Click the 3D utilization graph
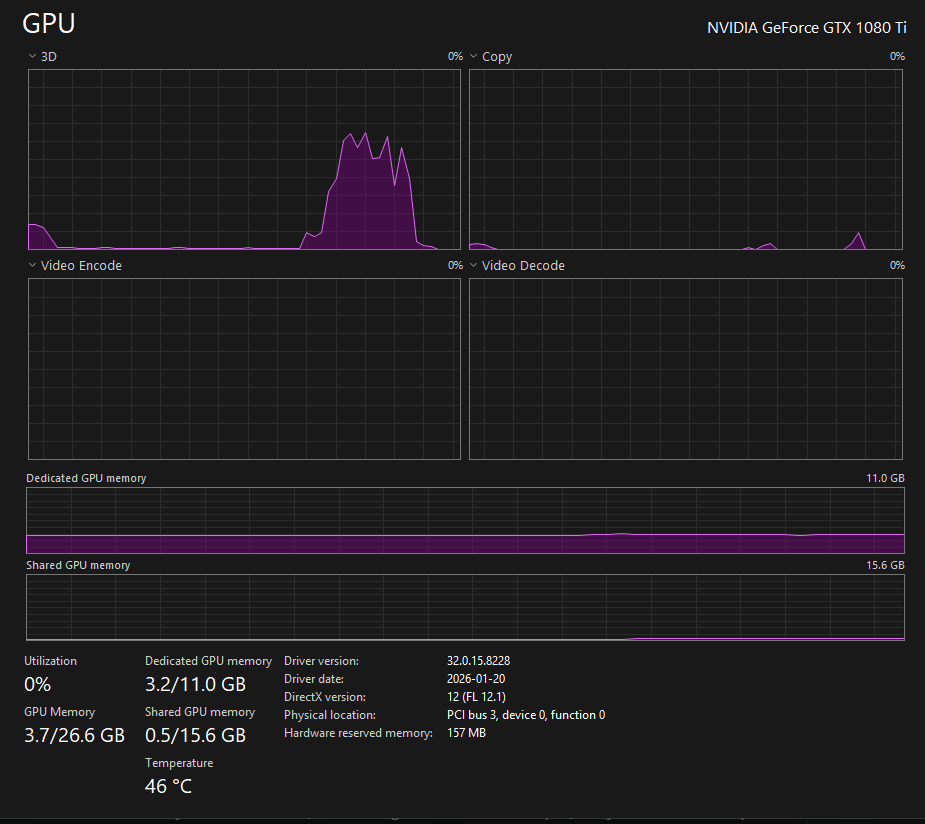This screenshot has height=824, width=925. point(244,159)
